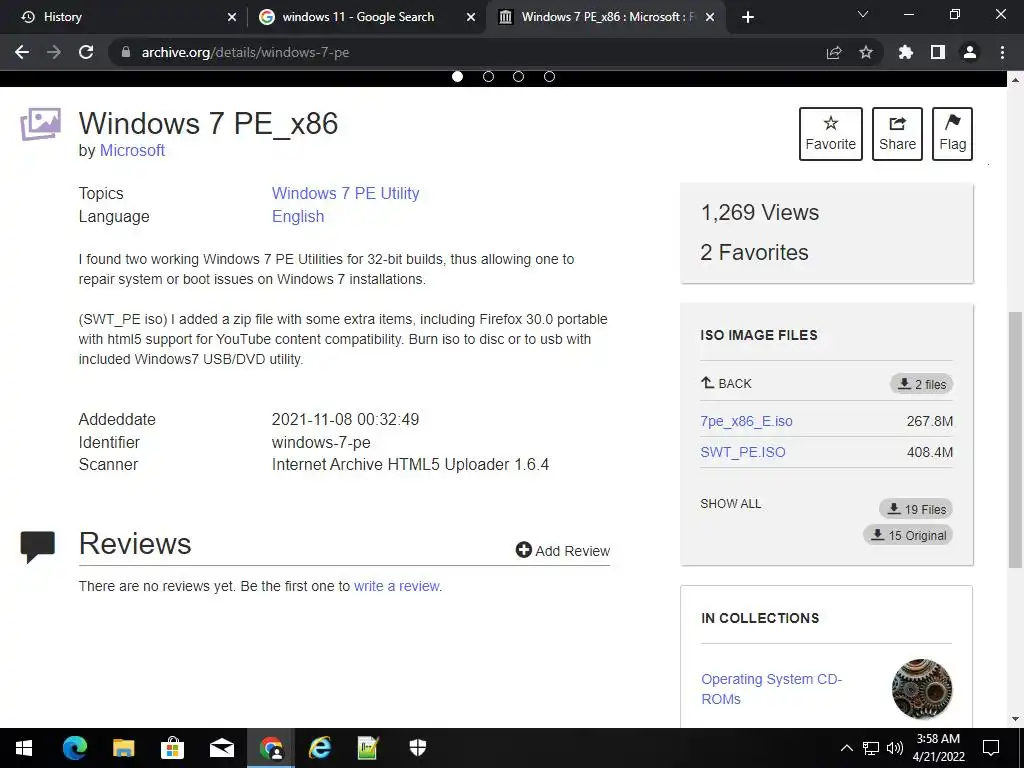
Task: Flag this item
Action: coord(952,134)
